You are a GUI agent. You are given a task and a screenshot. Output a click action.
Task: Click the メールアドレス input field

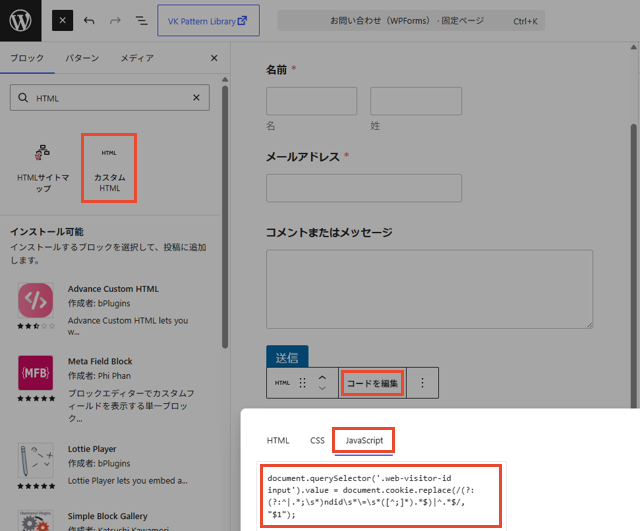click(x=364, y=188)
